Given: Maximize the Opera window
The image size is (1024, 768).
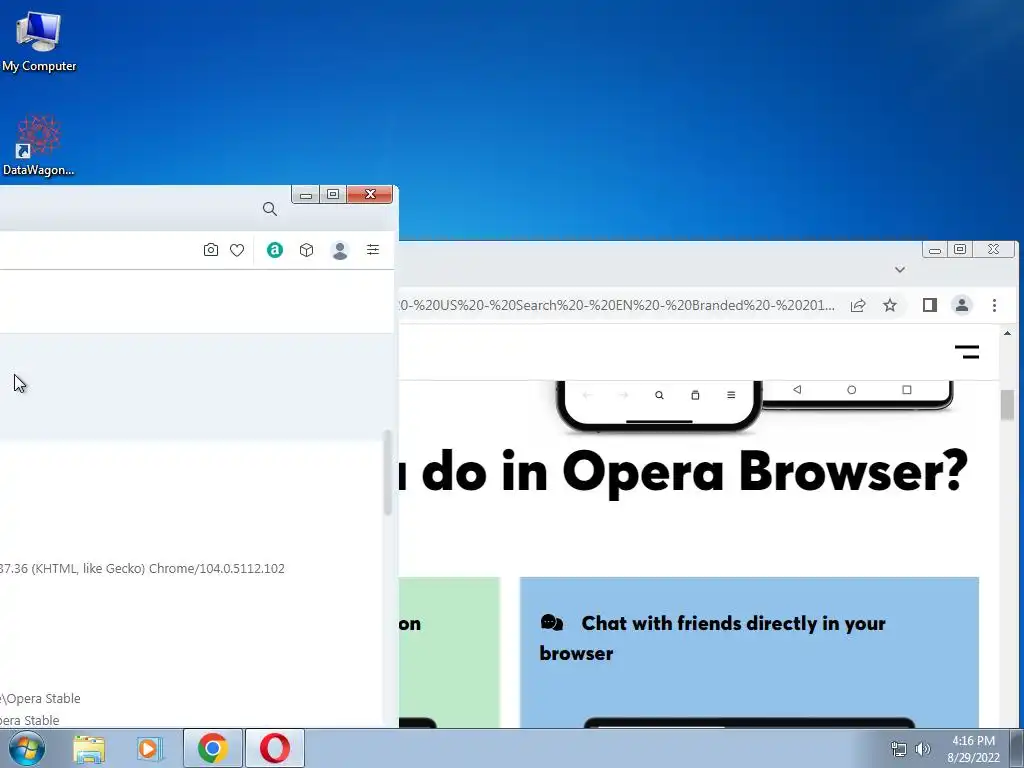Looking at the screenshot, I should pyautogui.click(x=333, y=195).
